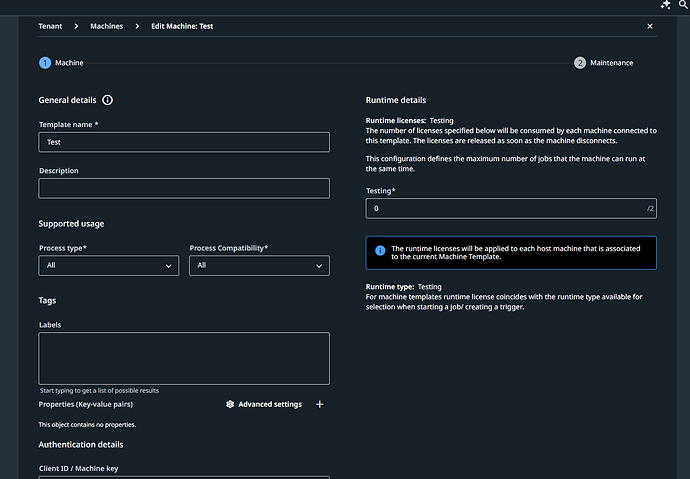The height and width of the screenshot is (479, 690).
Task: Click the info icon in the runtime license notice
Action: tap(380, 250)
